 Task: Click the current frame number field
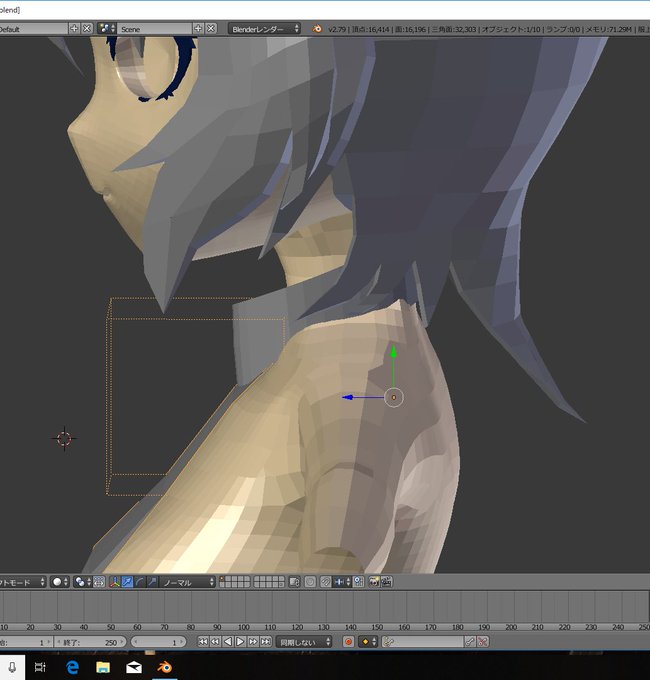158,642
